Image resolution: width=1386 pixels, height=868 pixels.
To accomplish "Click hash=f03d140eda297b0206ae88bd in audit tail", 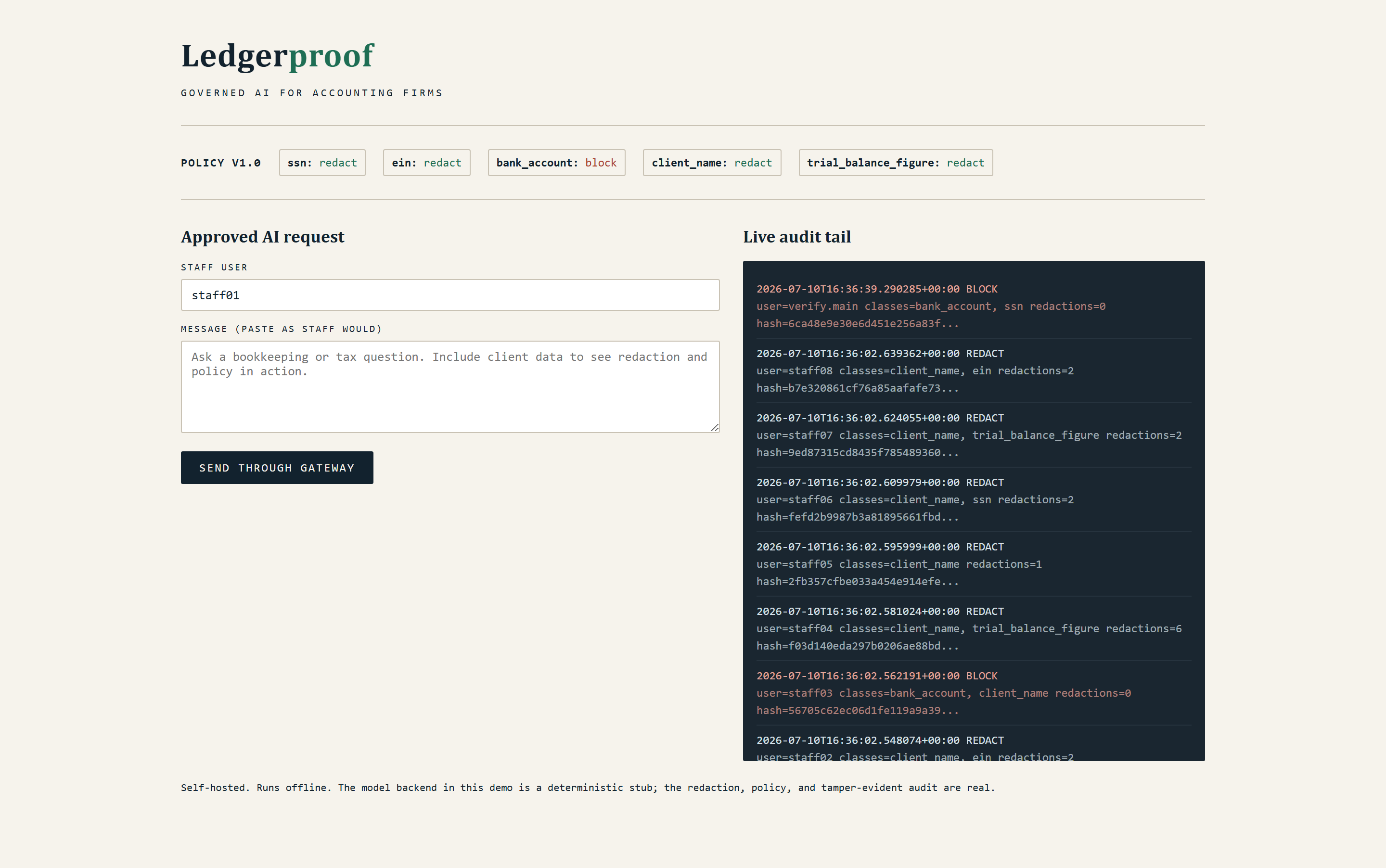I will 857,646.
